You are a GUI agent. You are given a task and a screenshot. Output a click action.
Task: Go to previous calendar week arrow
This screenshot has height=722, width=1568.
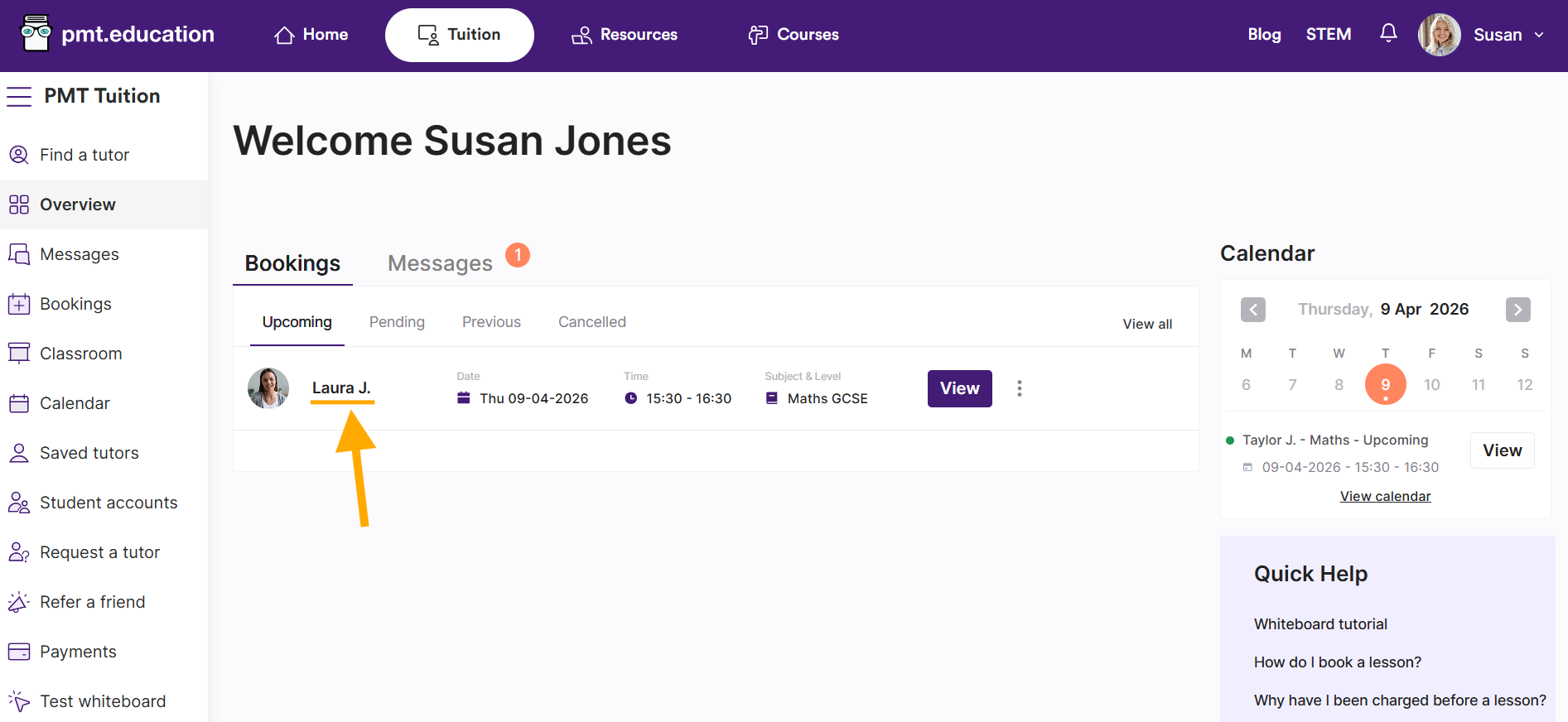1252,310
